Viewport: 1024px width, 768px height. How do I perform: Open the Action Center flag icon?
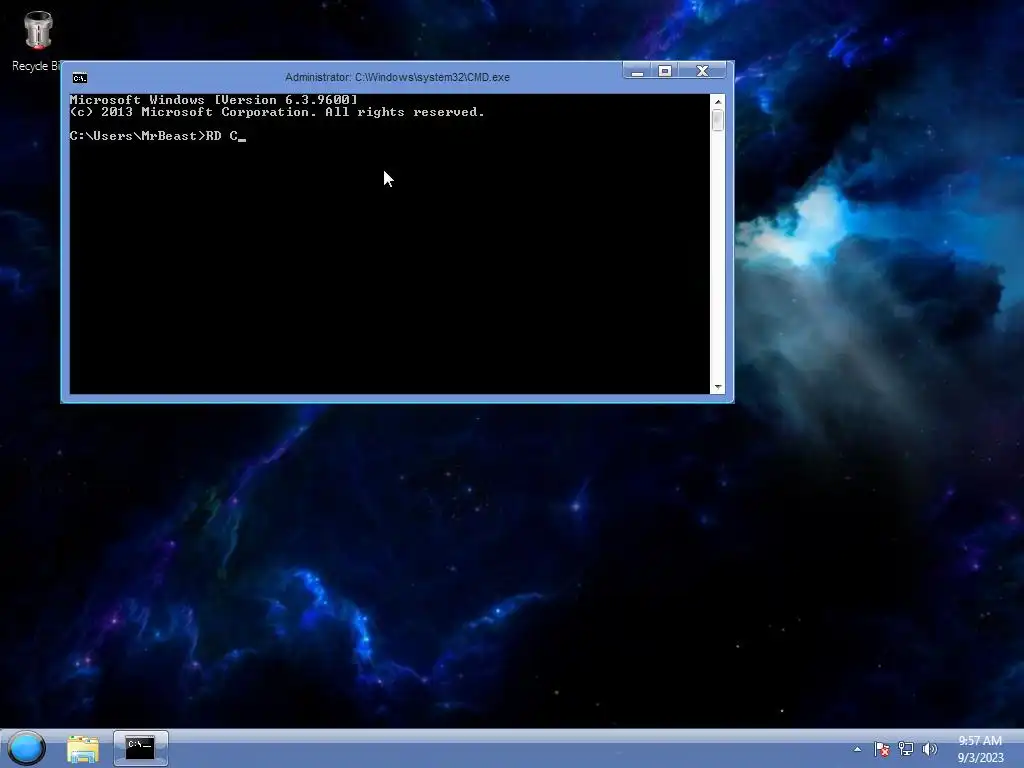(882, 749)
